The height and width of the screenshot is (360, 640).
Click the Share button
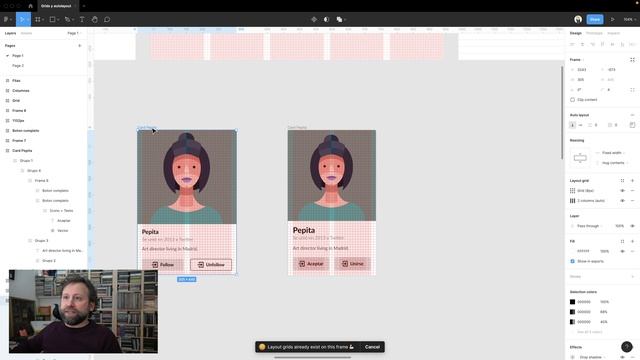595,19
